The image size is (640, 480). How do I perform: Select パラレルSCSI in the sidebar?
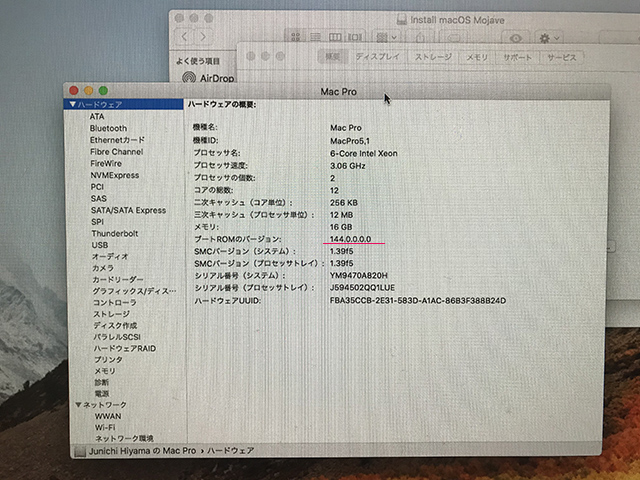117,337
